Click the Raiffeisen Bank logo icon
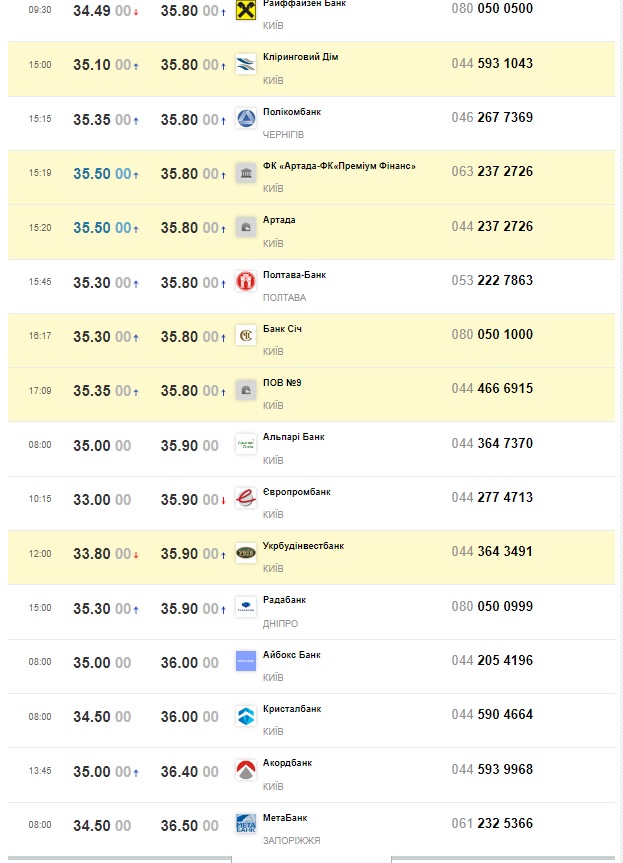The width and height of the screenshot is (623, 863). [x=245, y=10]
